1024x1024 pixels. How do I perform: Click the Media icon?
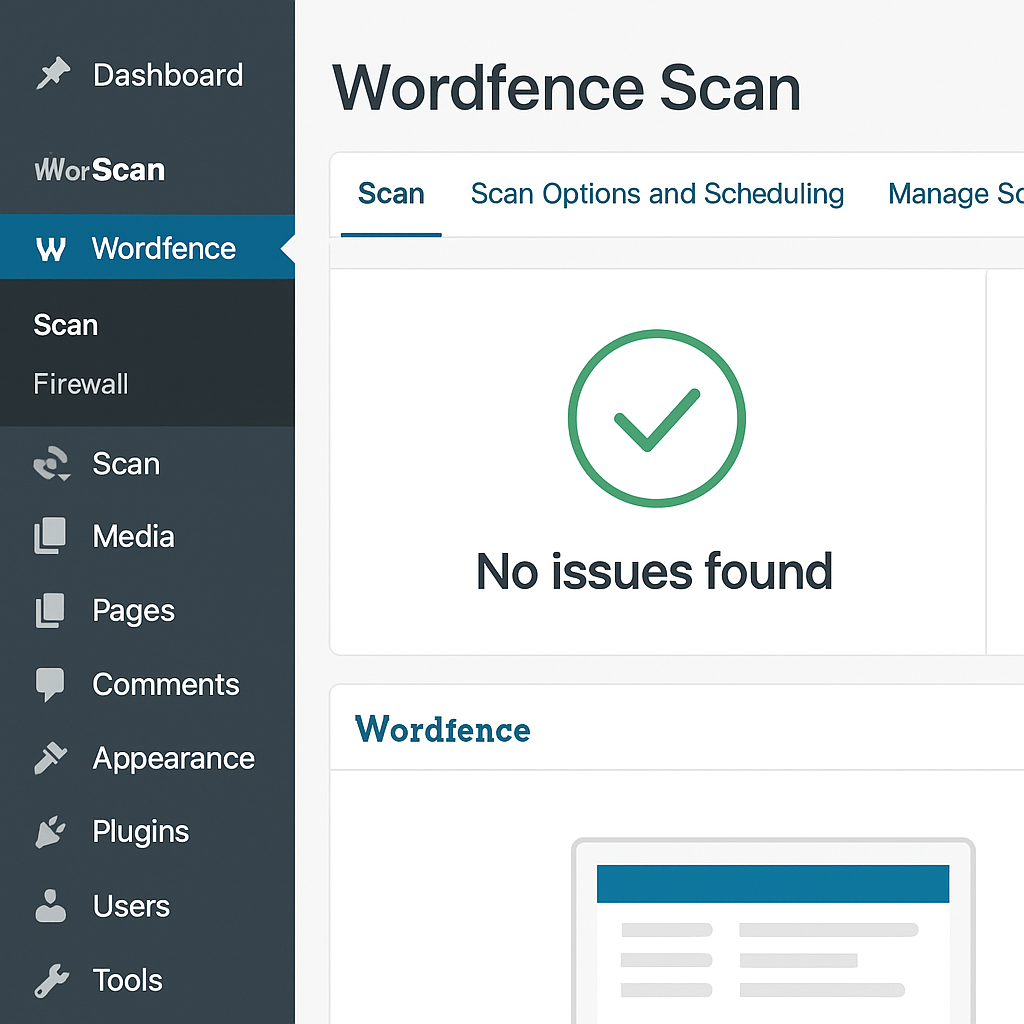(50, 536)
